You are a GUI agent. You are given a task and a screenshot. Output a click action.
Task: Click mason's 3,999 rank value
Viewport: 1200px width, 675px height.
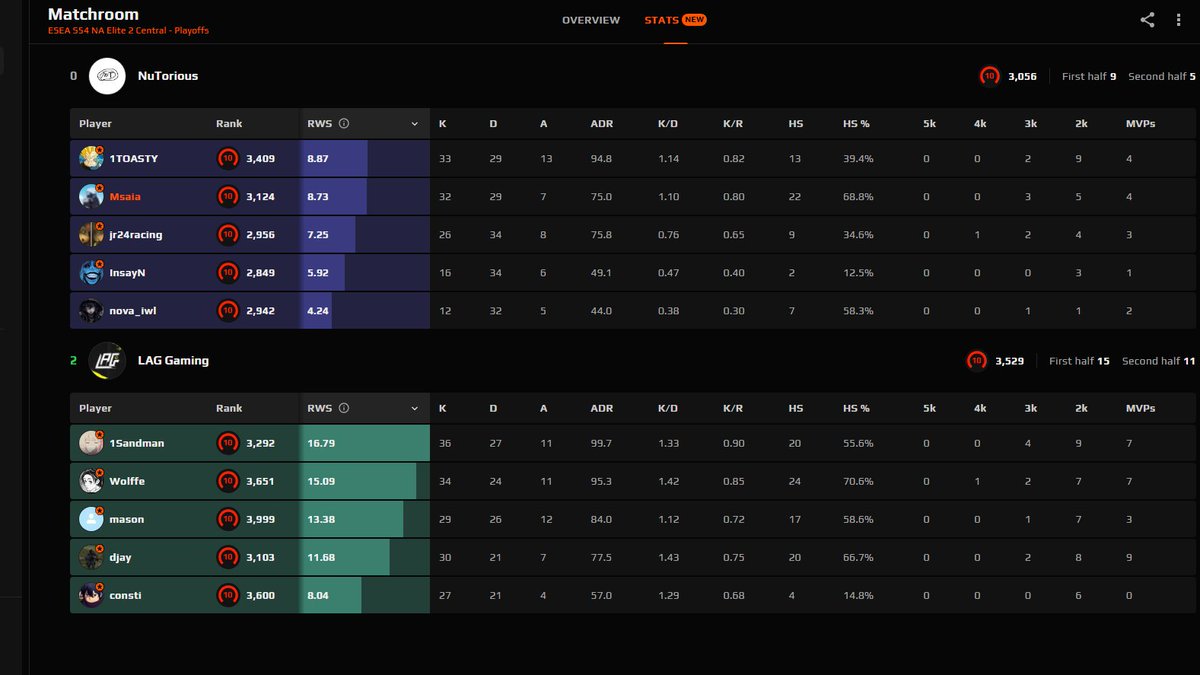[x=260, y=519]
